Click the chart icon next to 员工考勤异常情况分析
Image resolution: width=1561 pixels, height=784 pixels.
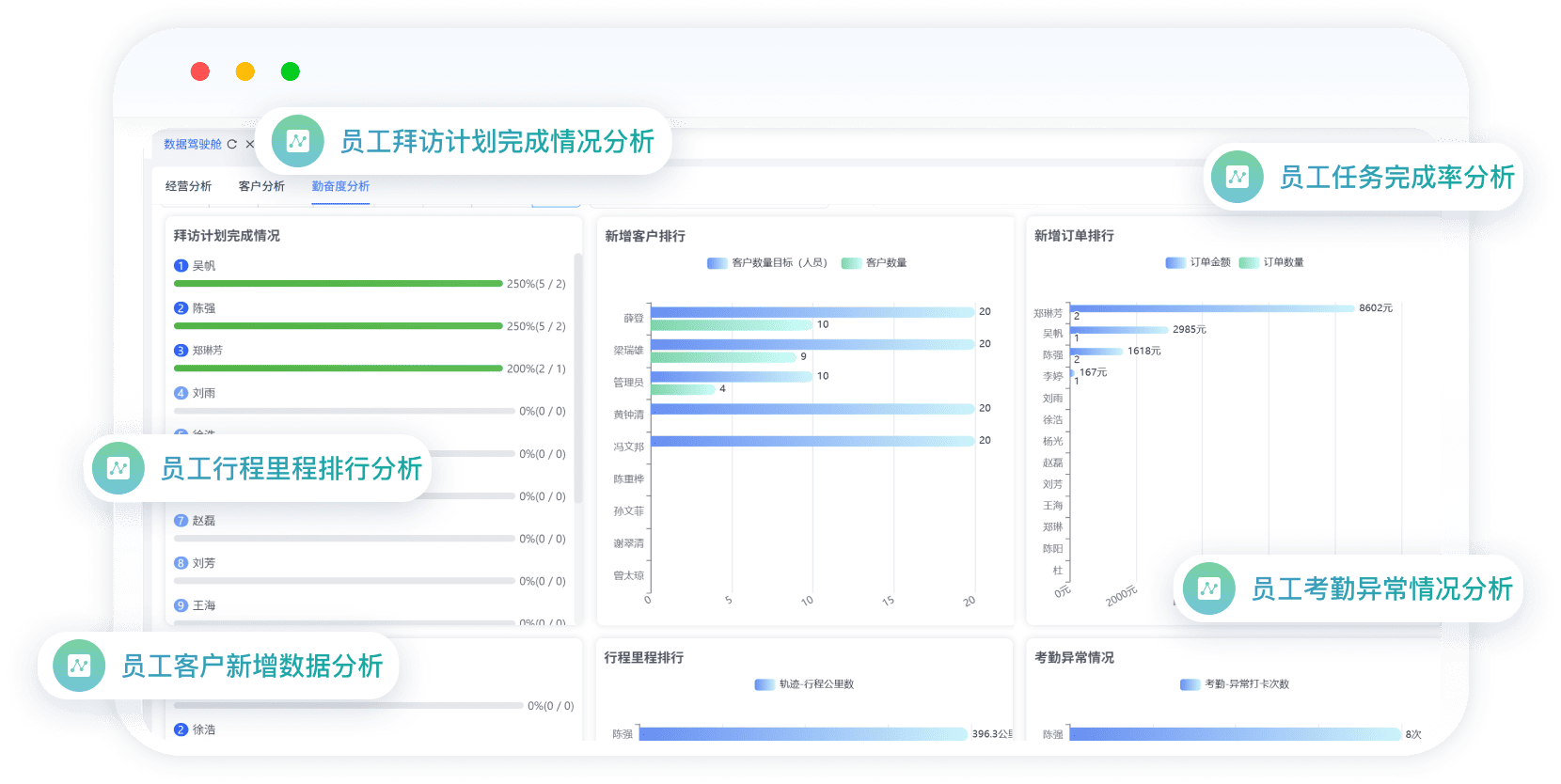click(1208, 588)
